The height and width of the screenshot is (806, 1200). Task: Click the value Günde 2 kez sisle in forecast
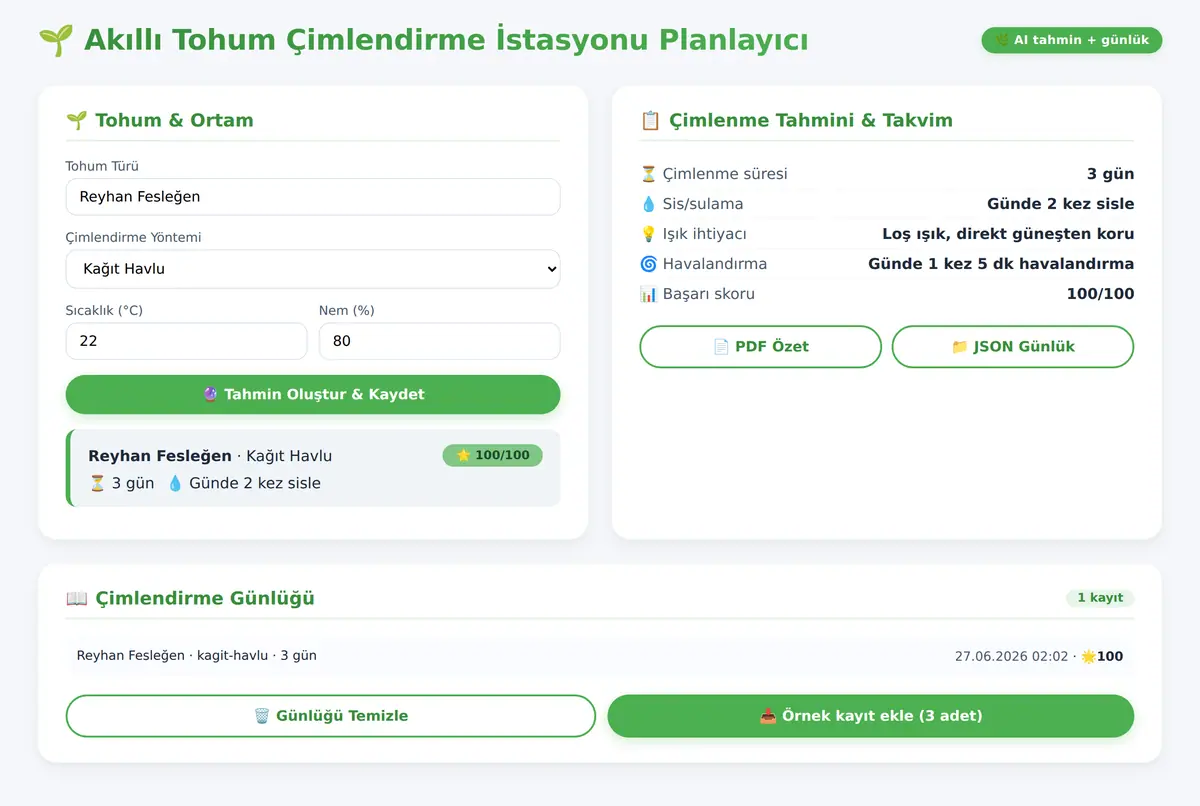[1061, 204]
